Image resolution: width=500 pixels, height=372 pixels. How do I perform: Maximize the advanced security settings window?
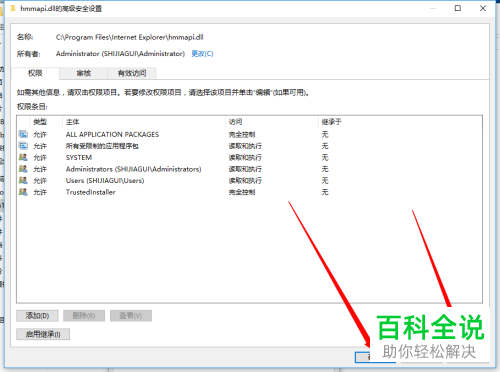click(458, 8)
